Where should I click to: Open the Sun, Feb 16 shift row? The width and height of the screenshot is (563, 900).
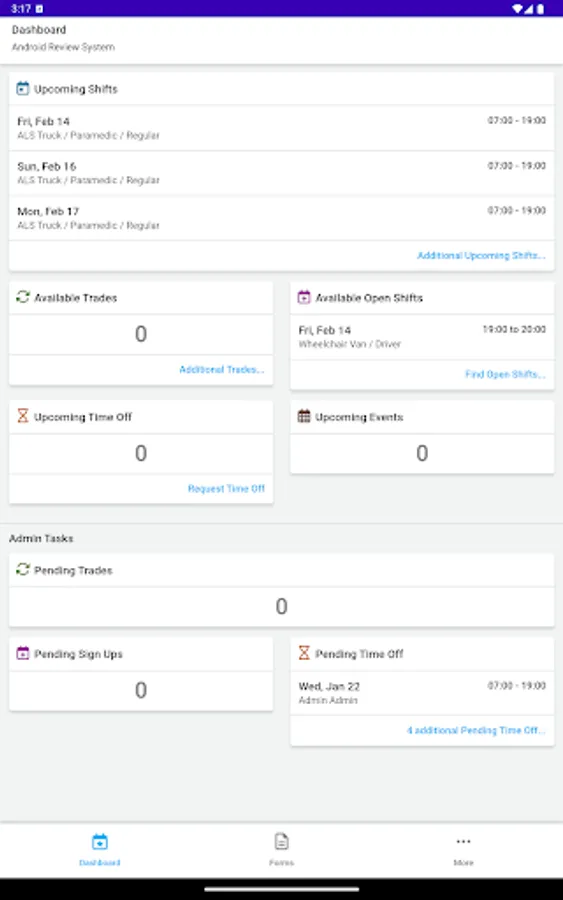281,173
